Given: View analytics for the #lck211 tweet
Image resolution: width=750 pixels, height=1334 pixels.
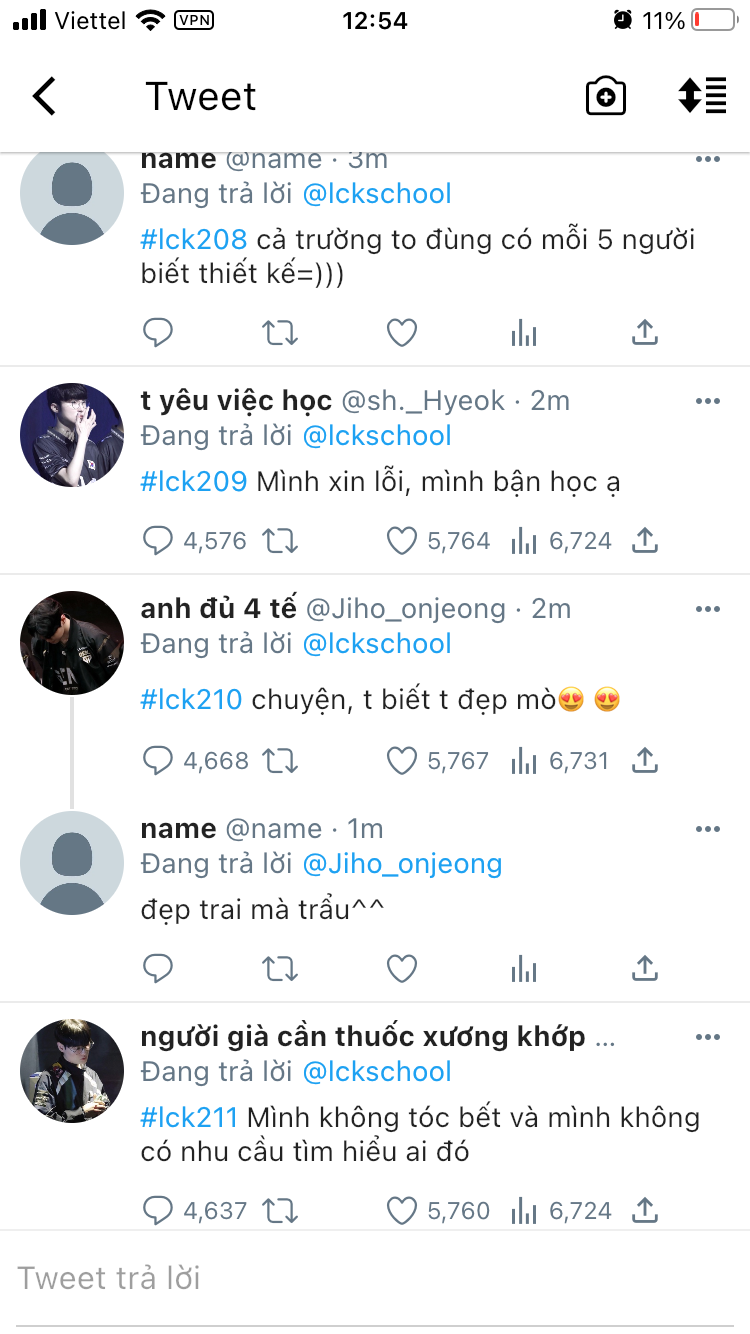Looking at the screenshot, I should point(524,1211).
